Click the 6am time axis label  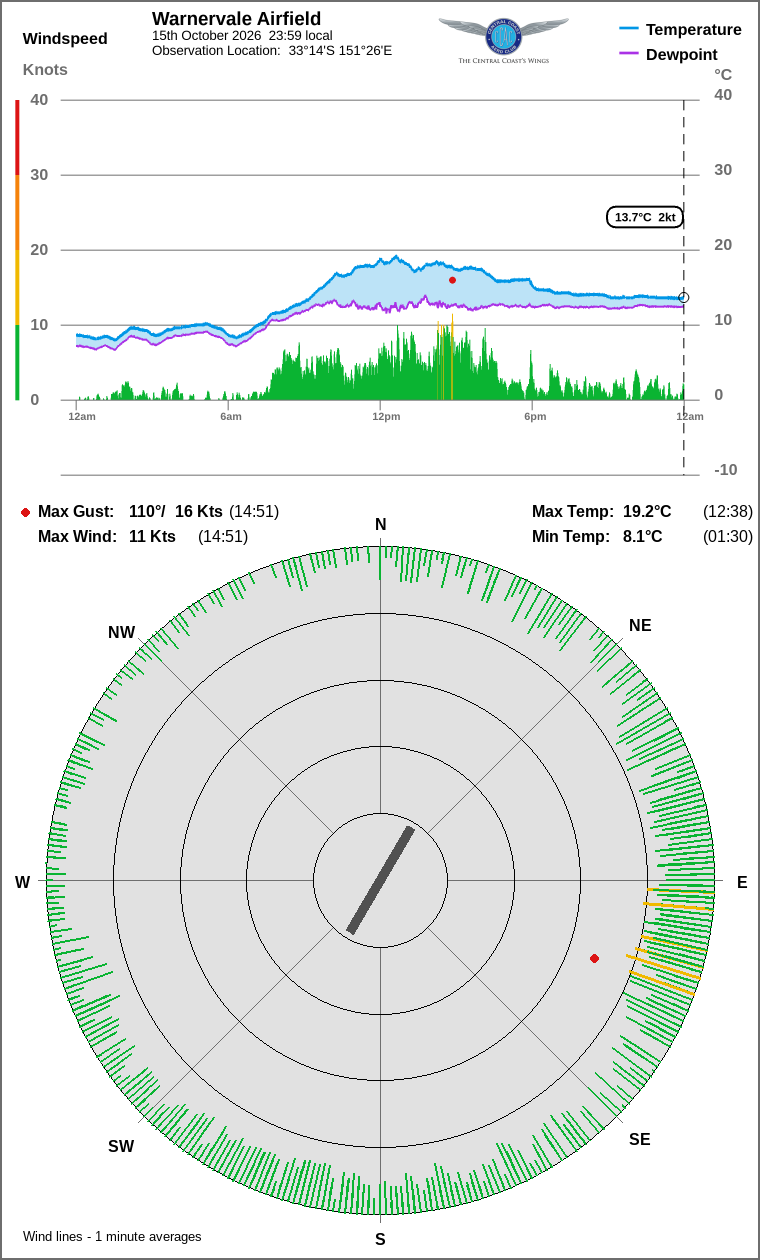[231, 416]
